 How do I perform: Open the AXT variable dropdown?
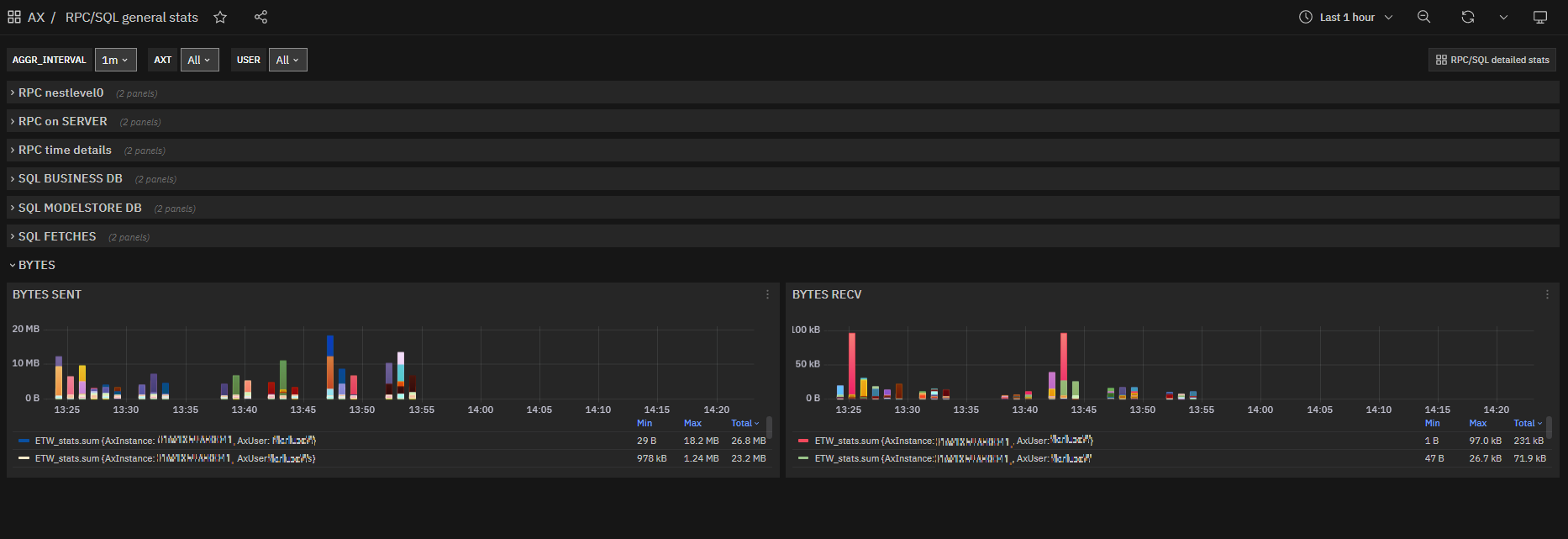pos(199,60)
